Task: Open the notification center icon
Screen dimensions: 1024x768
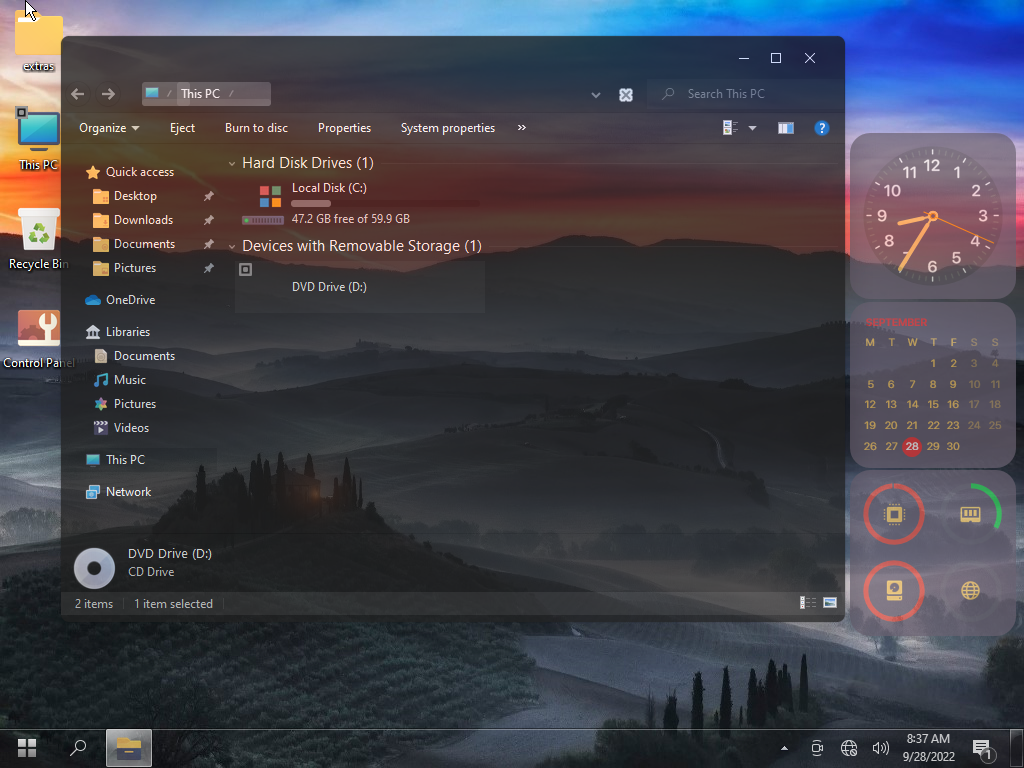Action: point(982,748)
